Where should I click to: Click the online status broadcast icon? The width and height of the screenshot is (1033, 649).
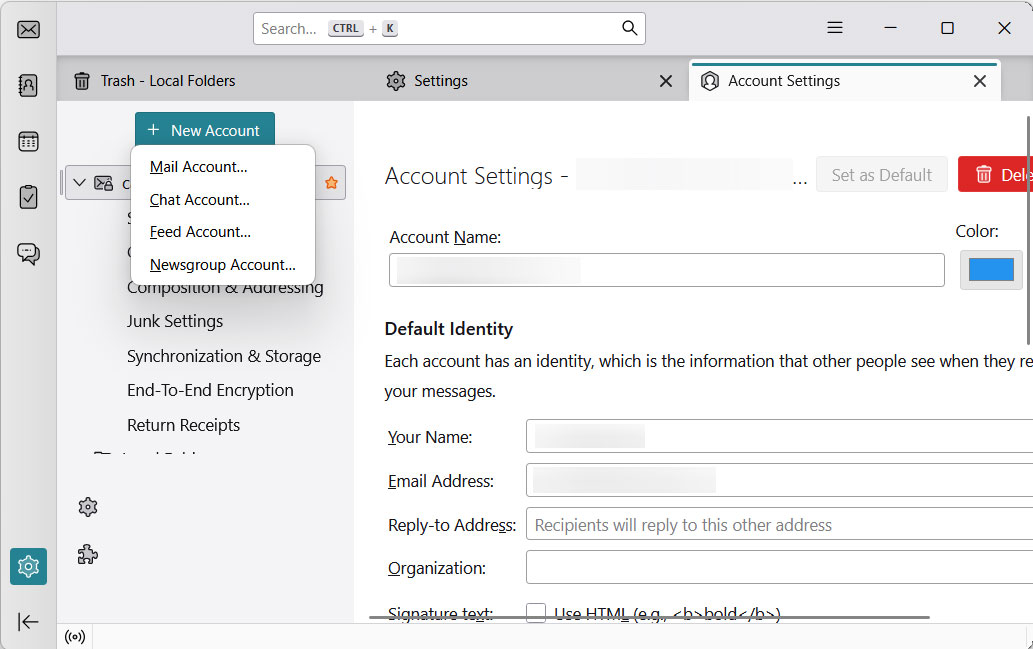[x=75, y=636]
